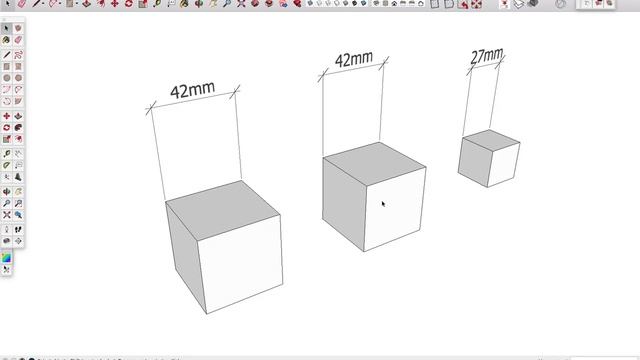Image resolution: width=640 pixels, height=360 pixels.
Task: Select the arrow Select tool in left palette
Action: pos(6,28)
